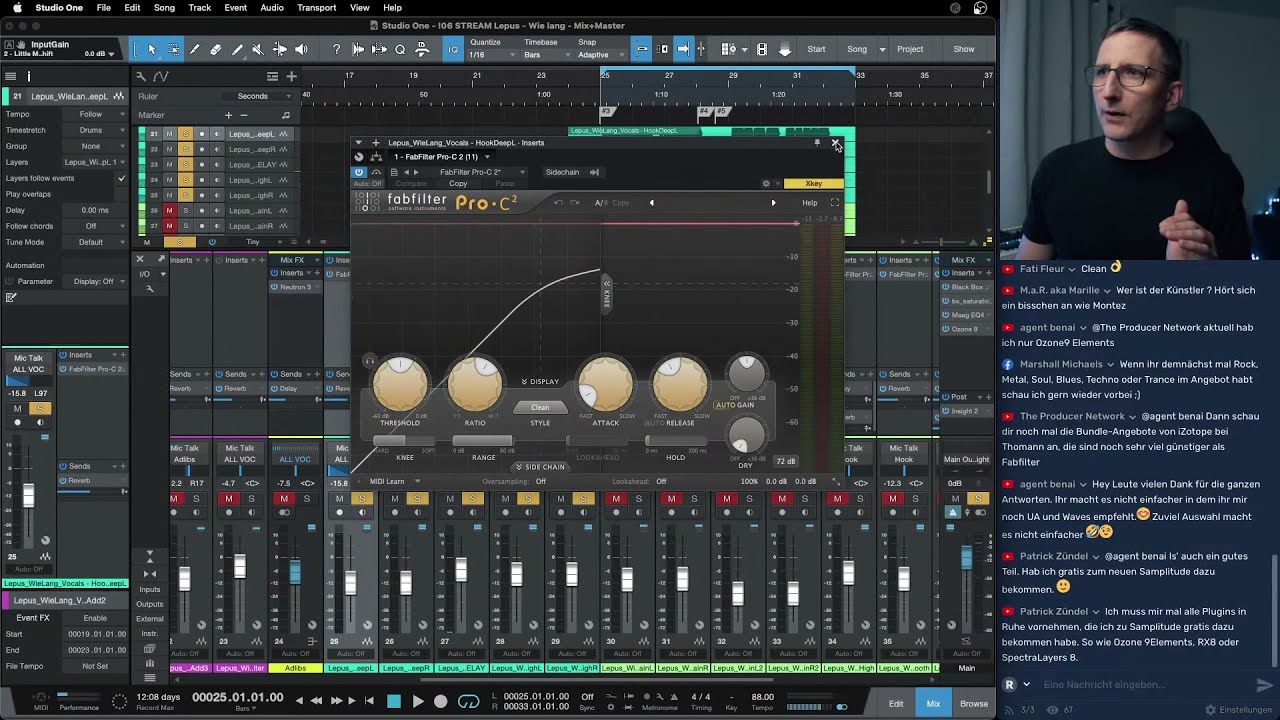The width and height of the screenshot is (1280, 720).
Task: Expand SIDE CHAIN section in Pro-C 2
Action: pyautogui.click(x=540, y=467)
